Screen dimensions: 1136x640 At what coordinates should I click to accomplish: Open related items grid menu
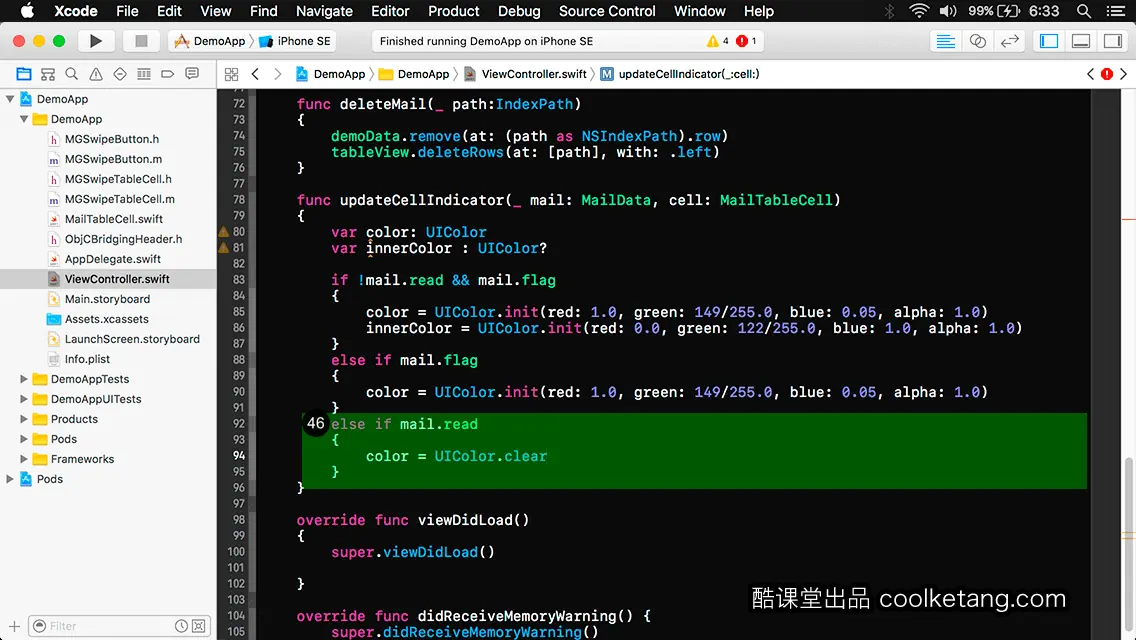(x=231, y=74)
